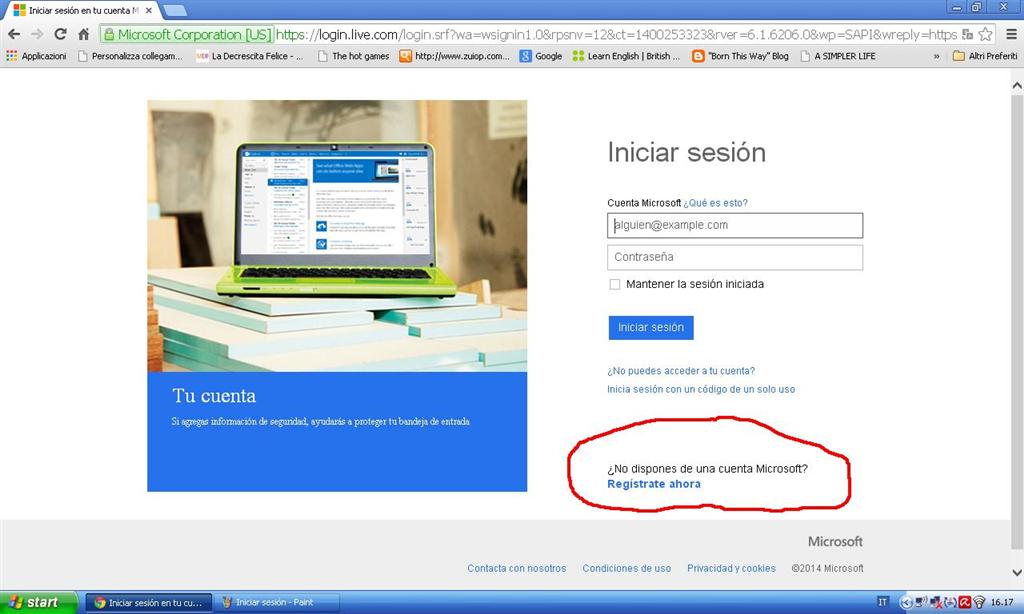Click ¿No puedes acceder a tu cuenta?

pyautogui.click(x=681, y=371)
